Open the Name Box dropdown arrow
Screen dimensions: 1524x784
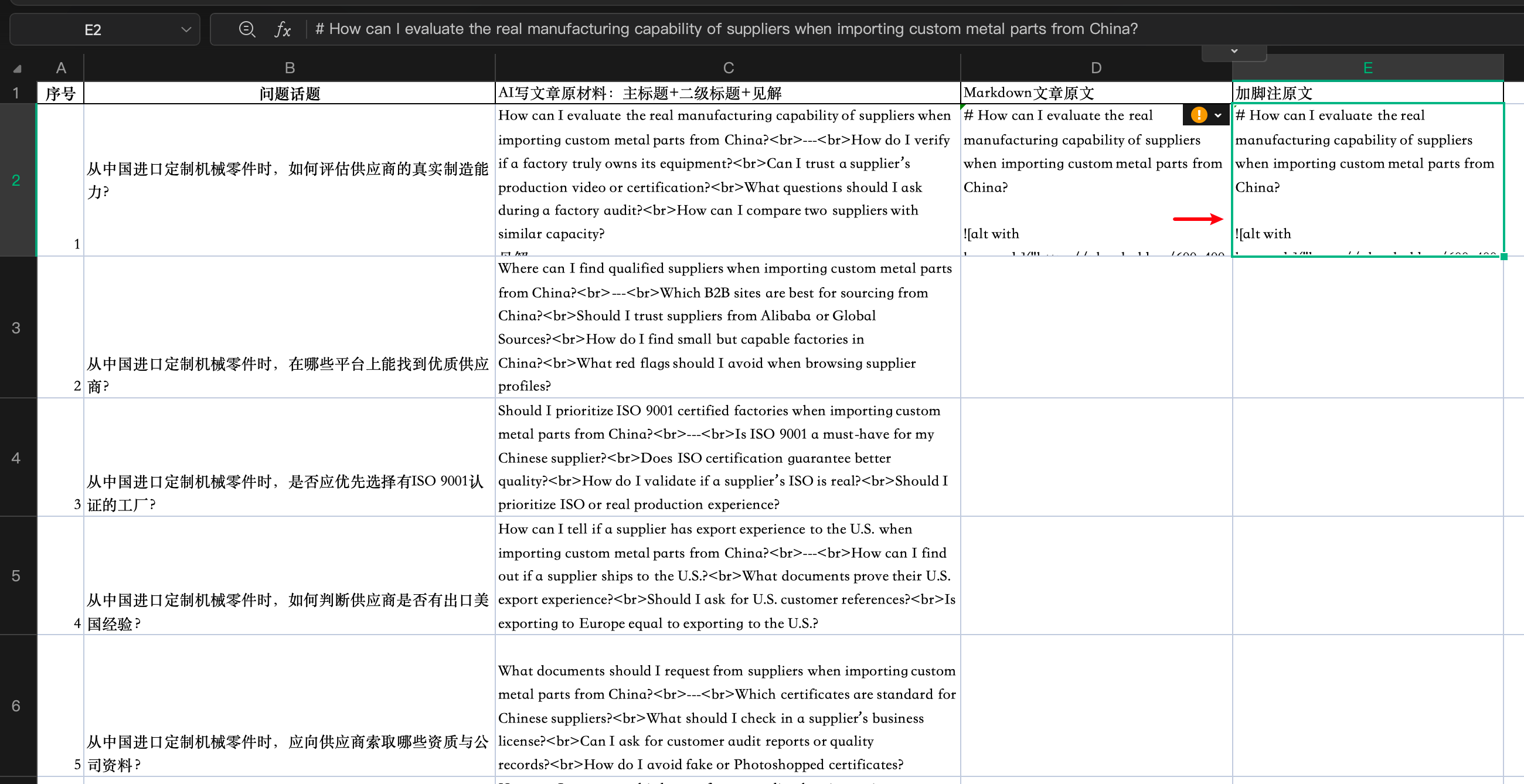tap(186, 29)
